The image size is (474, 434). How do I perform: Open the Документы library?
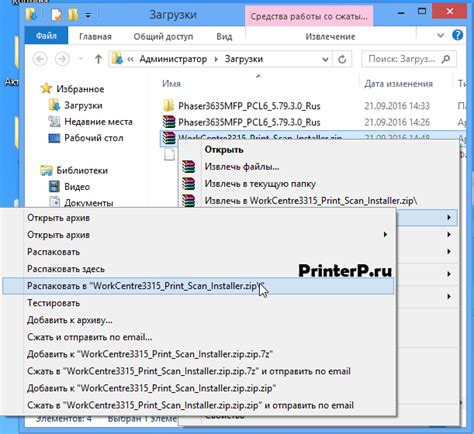88,202
